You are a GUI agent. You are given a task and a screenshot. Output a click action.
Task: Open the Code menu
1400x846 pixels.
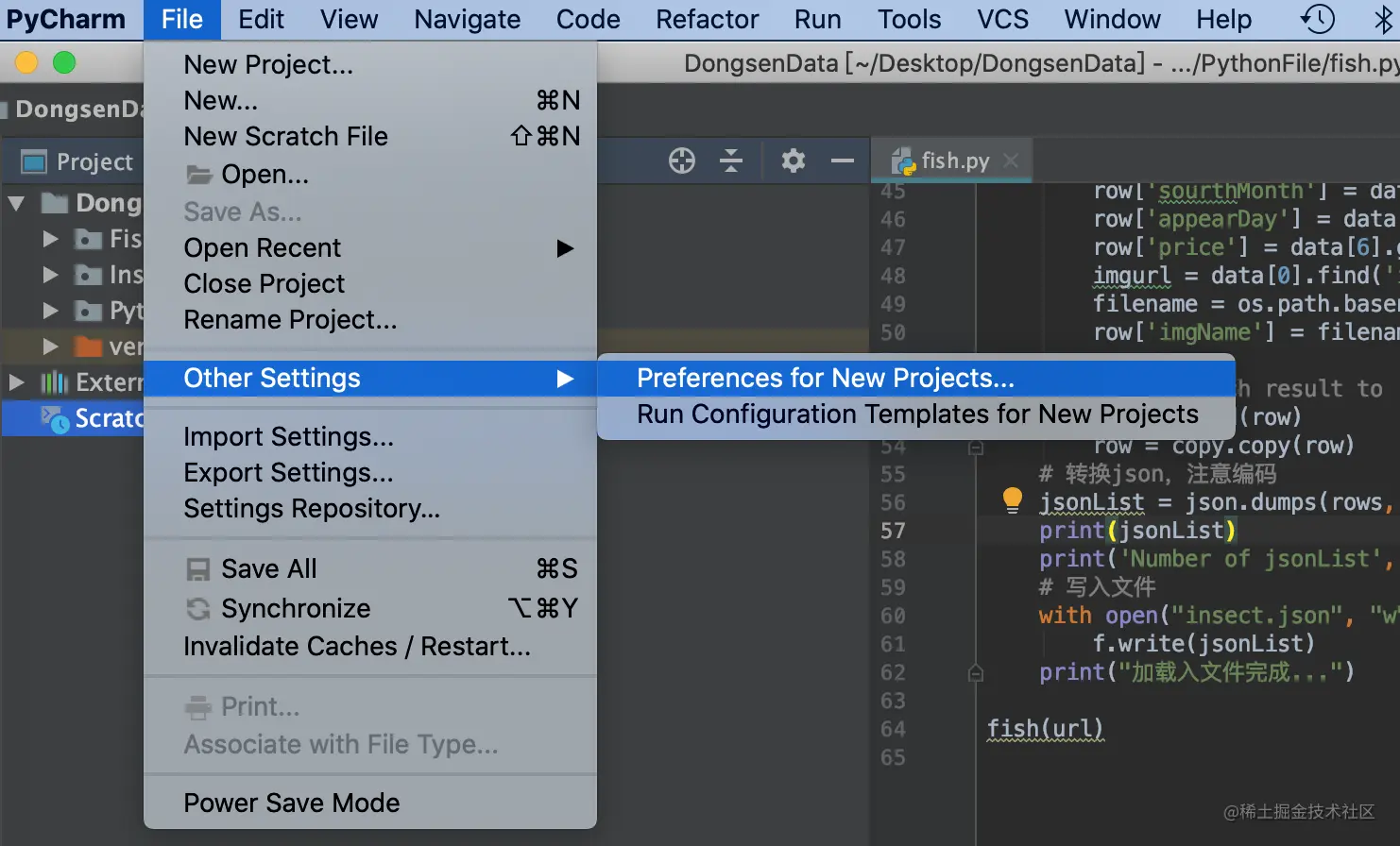589,20
